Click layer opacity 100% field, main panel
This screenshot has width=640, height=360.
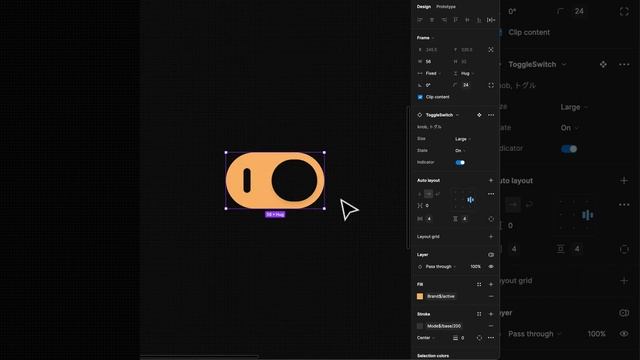475,267
